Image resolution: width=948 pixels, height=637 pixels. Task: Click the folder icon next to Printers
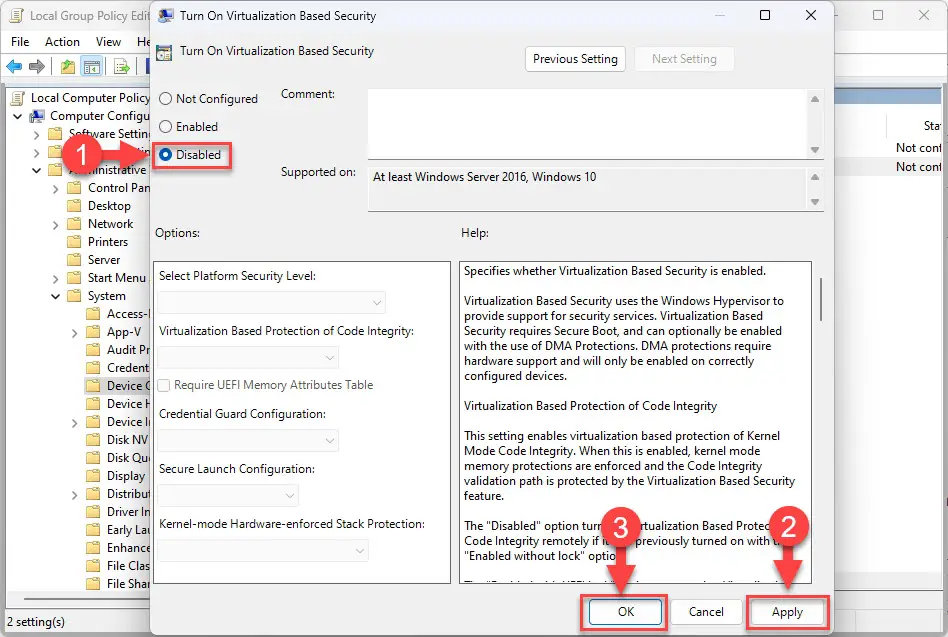pyautogui.click(x=74, y=242)
